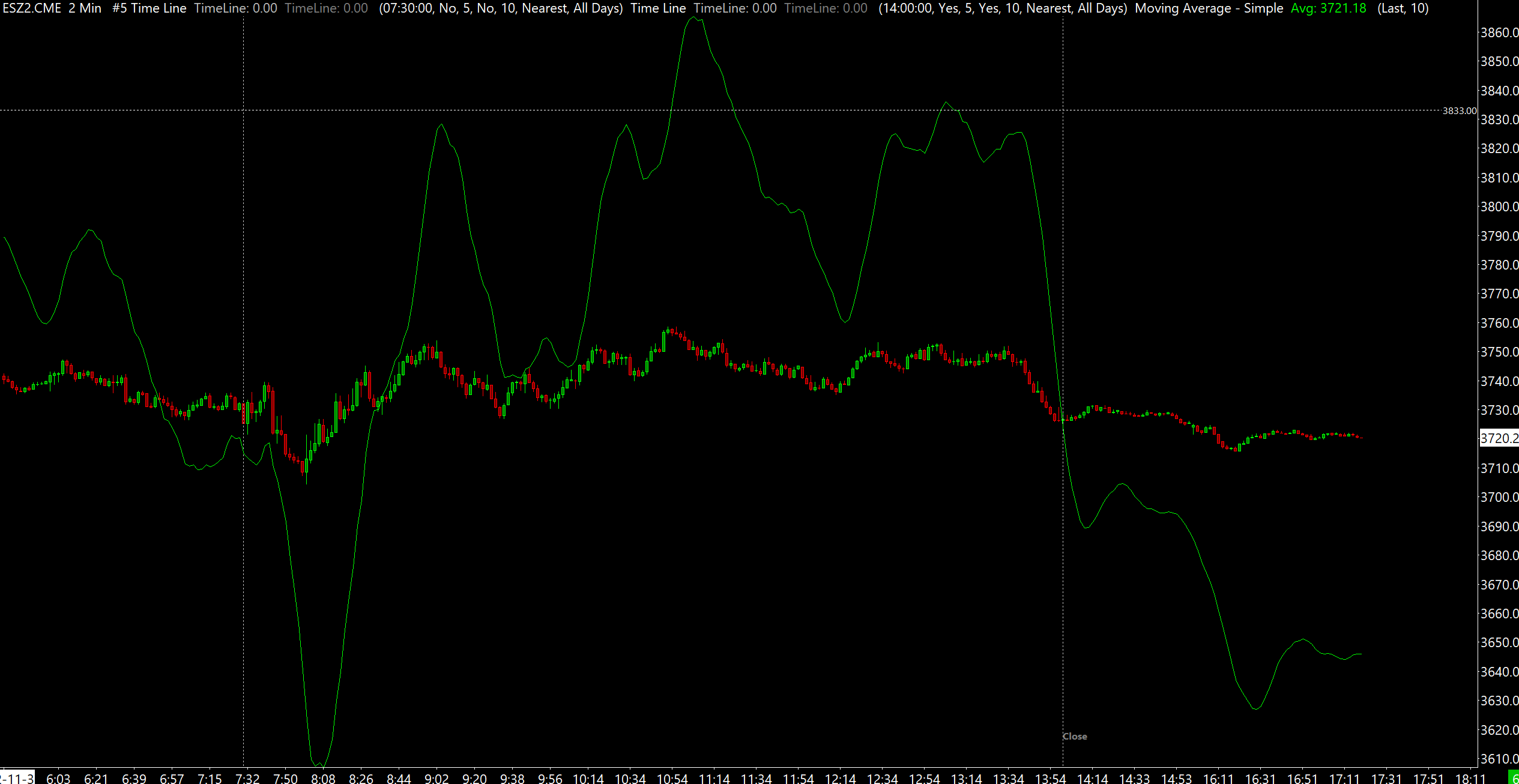
Task: Click the (07:30:00, No, 5...) Time Line settings text
Action: pos(501,8)
